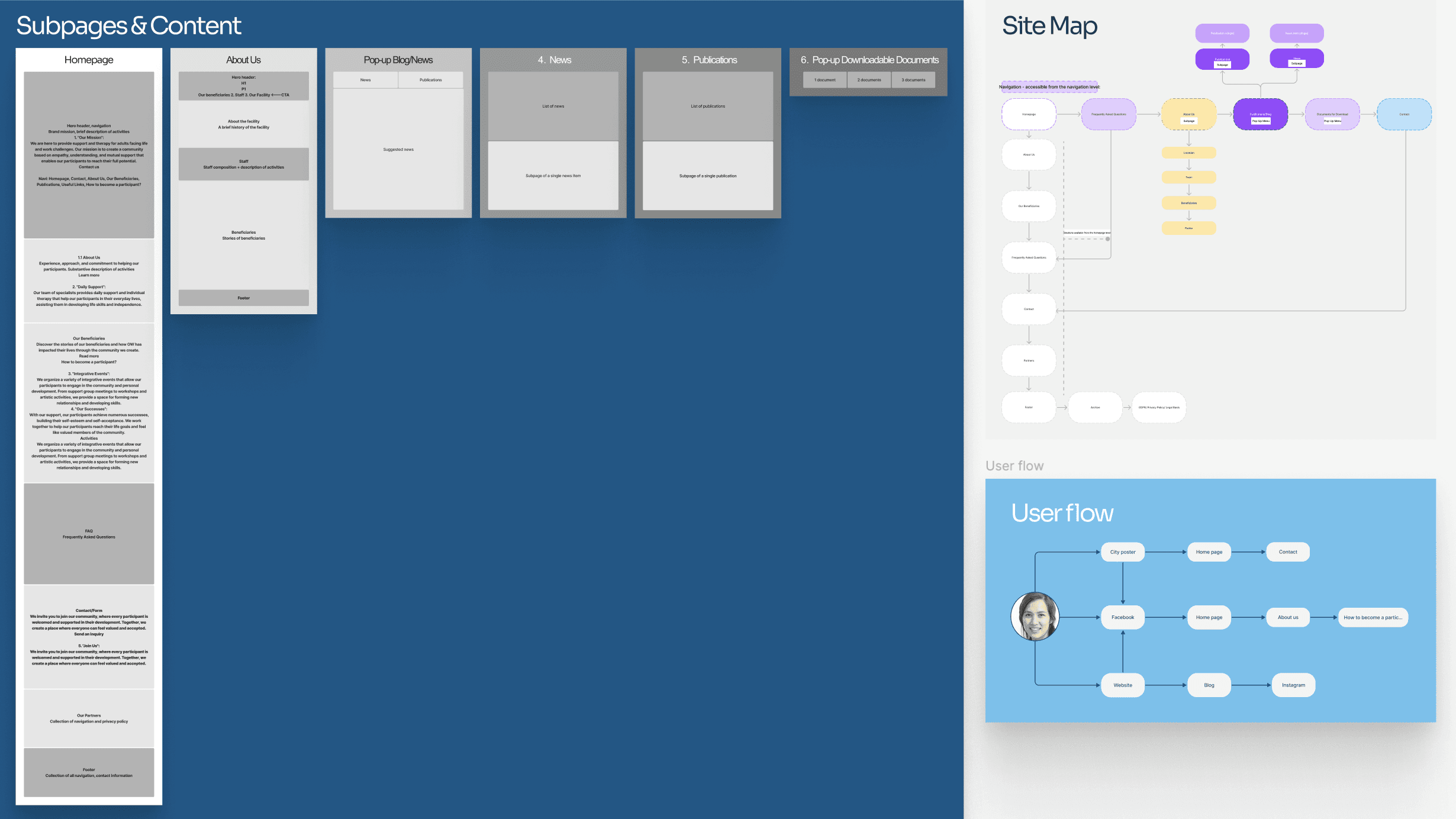The image size is (1456, 819).
Task: Open the News tab in Pop-up Blog/News
Action: (366, 80)
